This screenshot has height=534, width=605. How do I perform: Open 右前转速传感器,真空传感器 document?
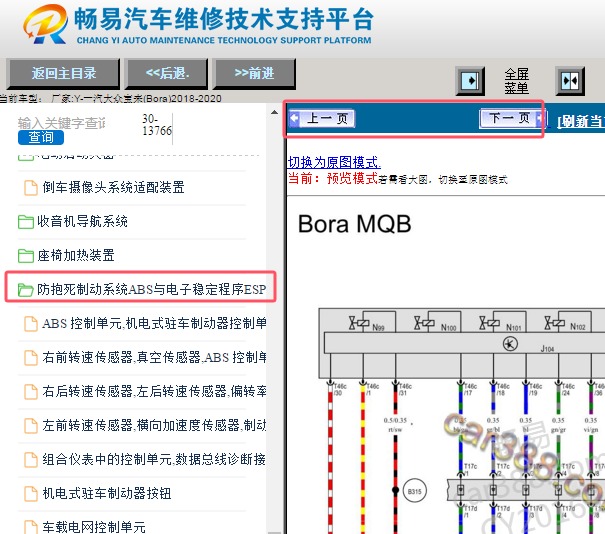tap(154, 357)
